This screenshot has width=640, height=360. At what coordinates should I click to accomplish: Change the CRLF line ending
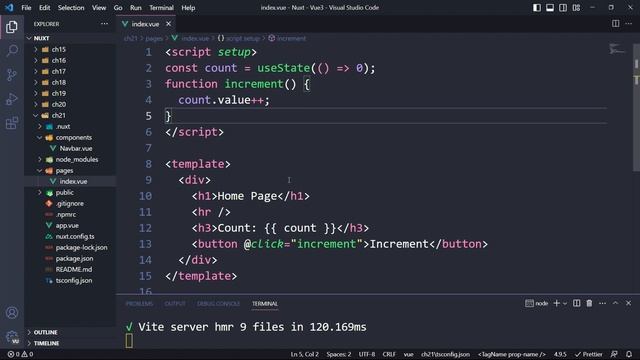(x=389, y=354)
